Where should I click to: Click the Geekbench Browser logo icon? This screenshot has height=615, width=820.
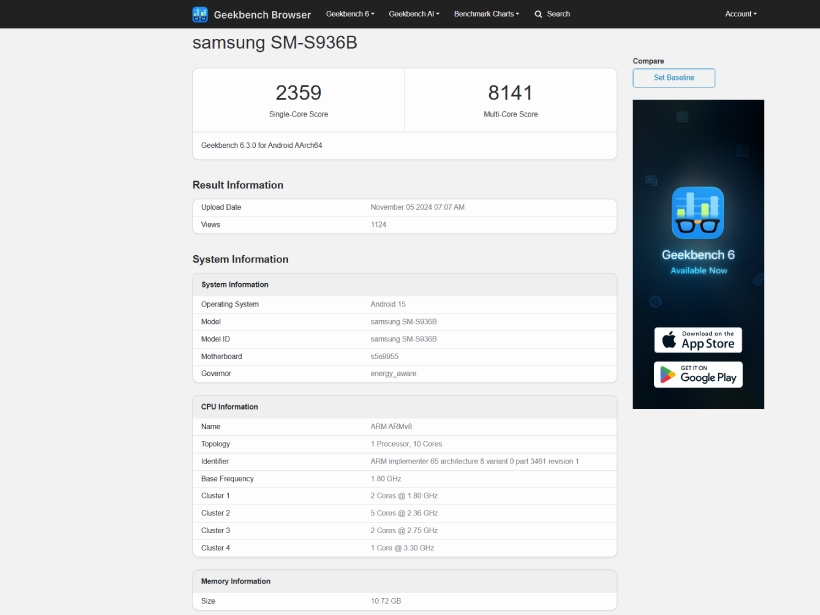click(x=200, y=14)
